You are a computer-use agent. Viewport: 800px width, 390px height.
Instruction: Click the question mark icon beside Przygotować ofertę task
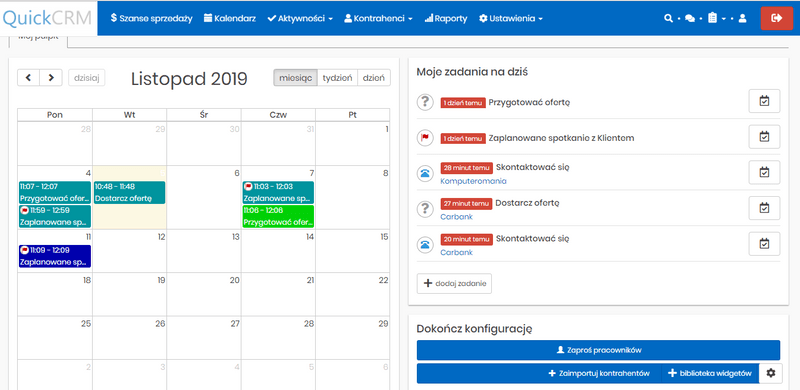[x=424, y=102]
